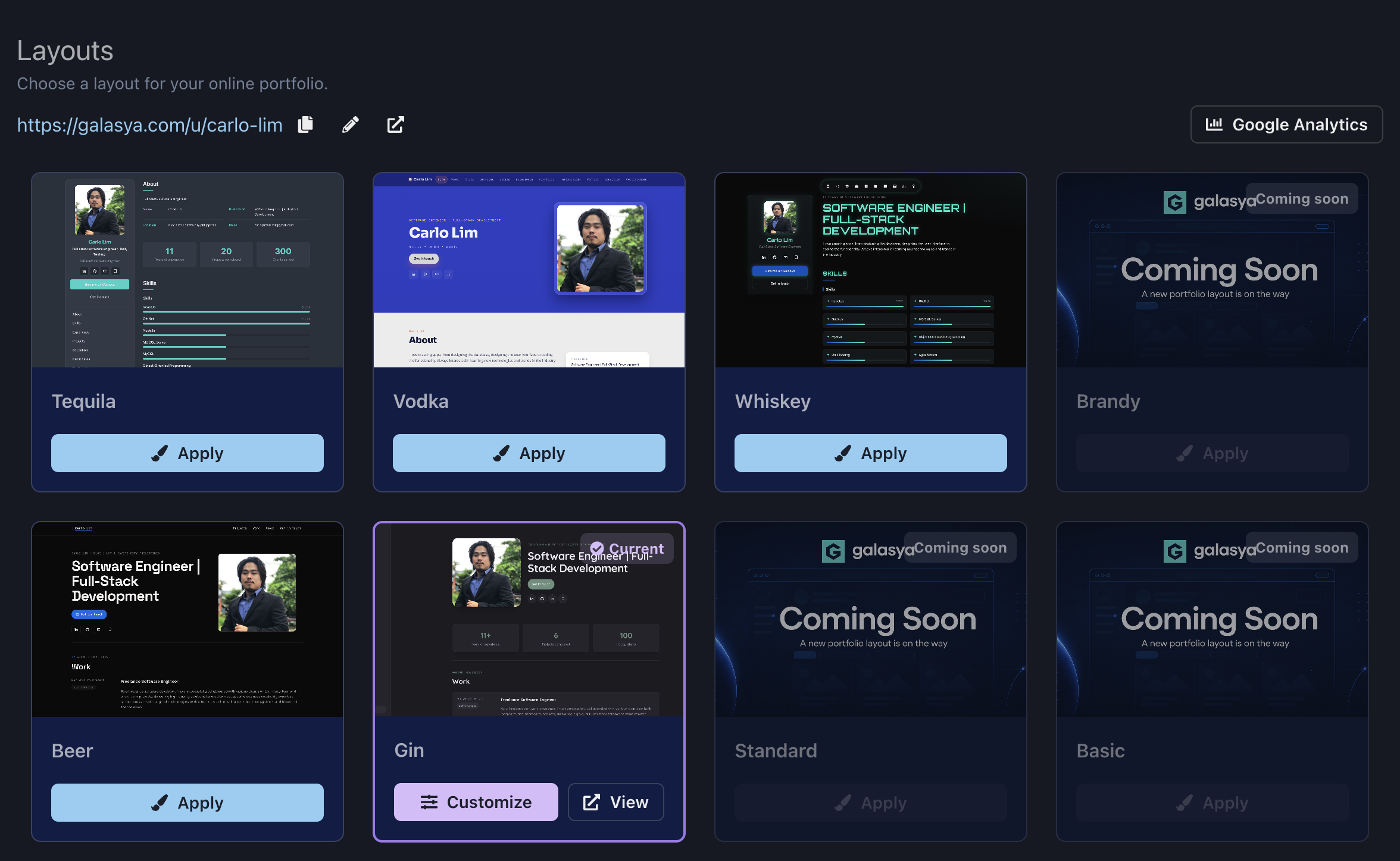This screenshot has width=1400, height=861.
Task: Apply the Beer layout
Action: click(187, 803)
